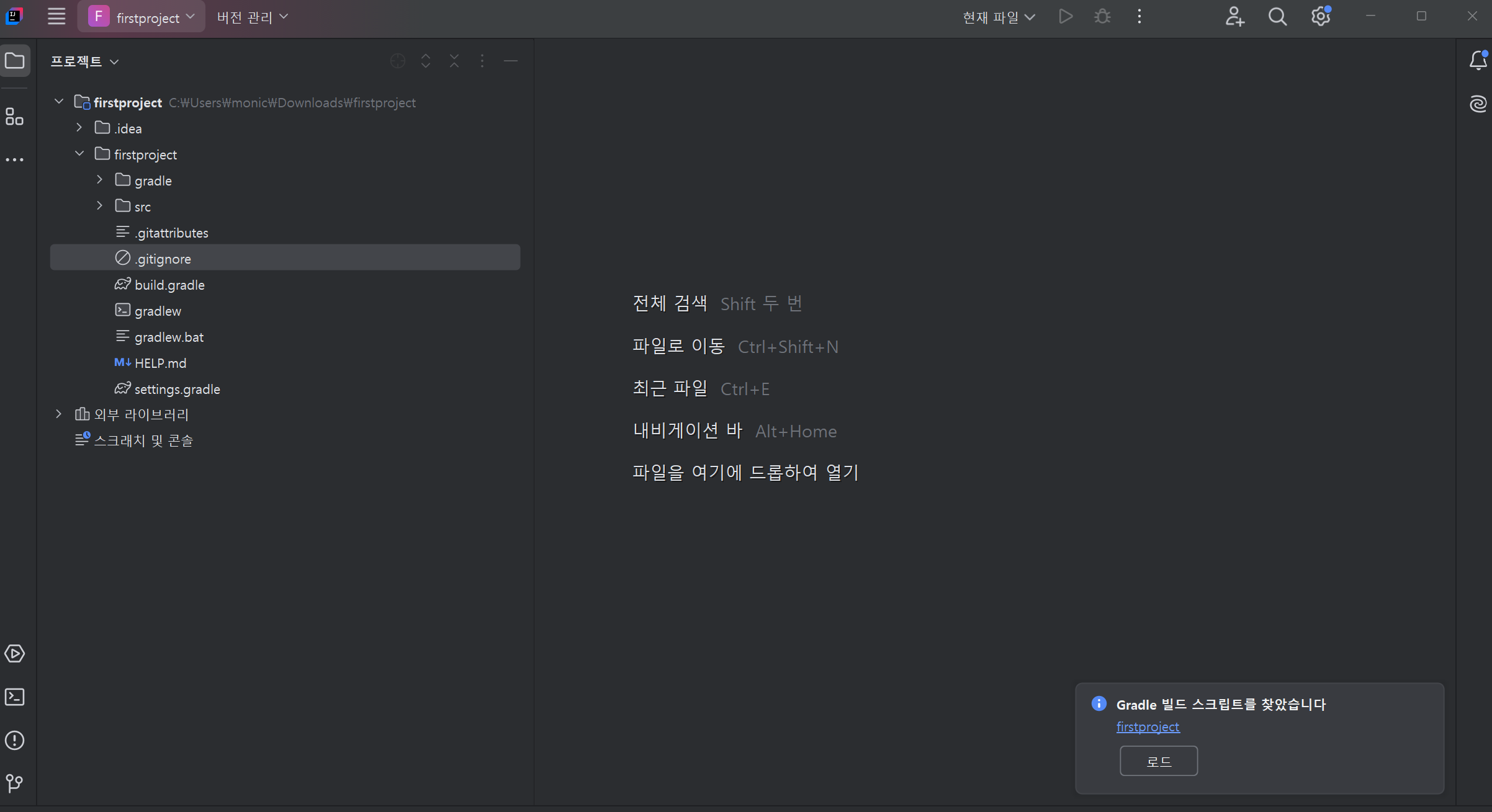1492x812 pixels.
Task: Open the IDE settings gear
Action: (1320, 17)
